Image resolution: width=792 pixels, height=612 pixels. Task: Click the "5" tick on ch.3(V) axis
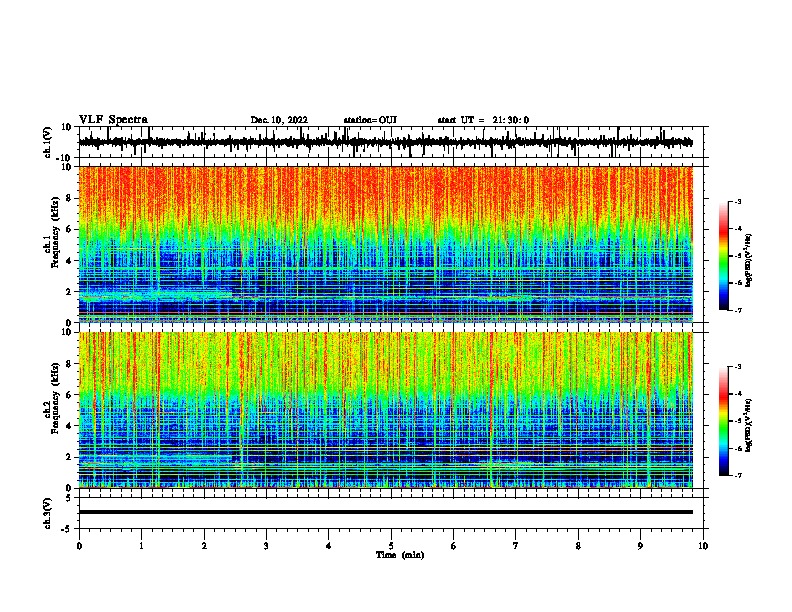click(70, 497)
